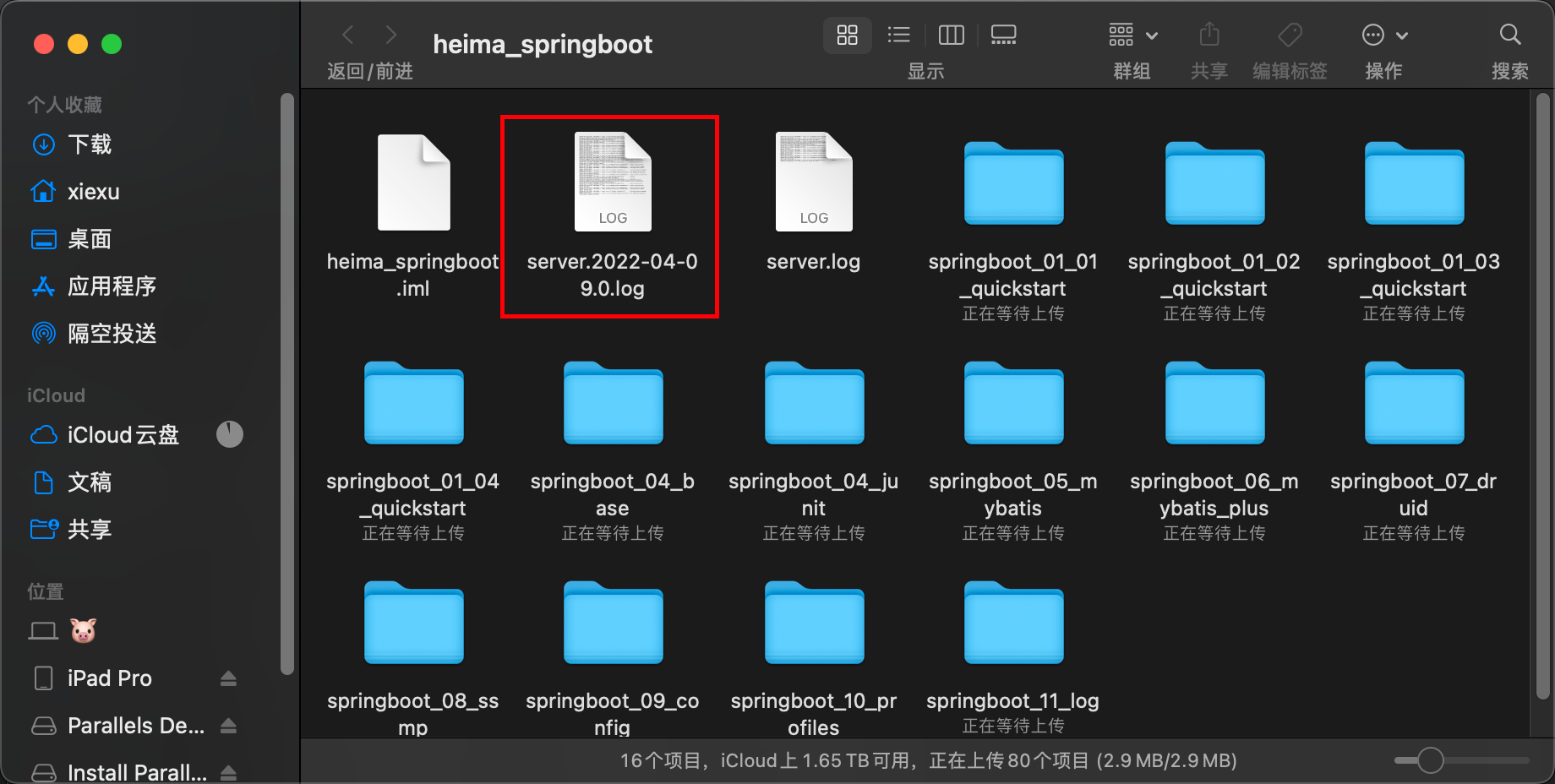Open the group-by dropdown
Viewport: 1555px width, 784px height.
[1132, 35]
